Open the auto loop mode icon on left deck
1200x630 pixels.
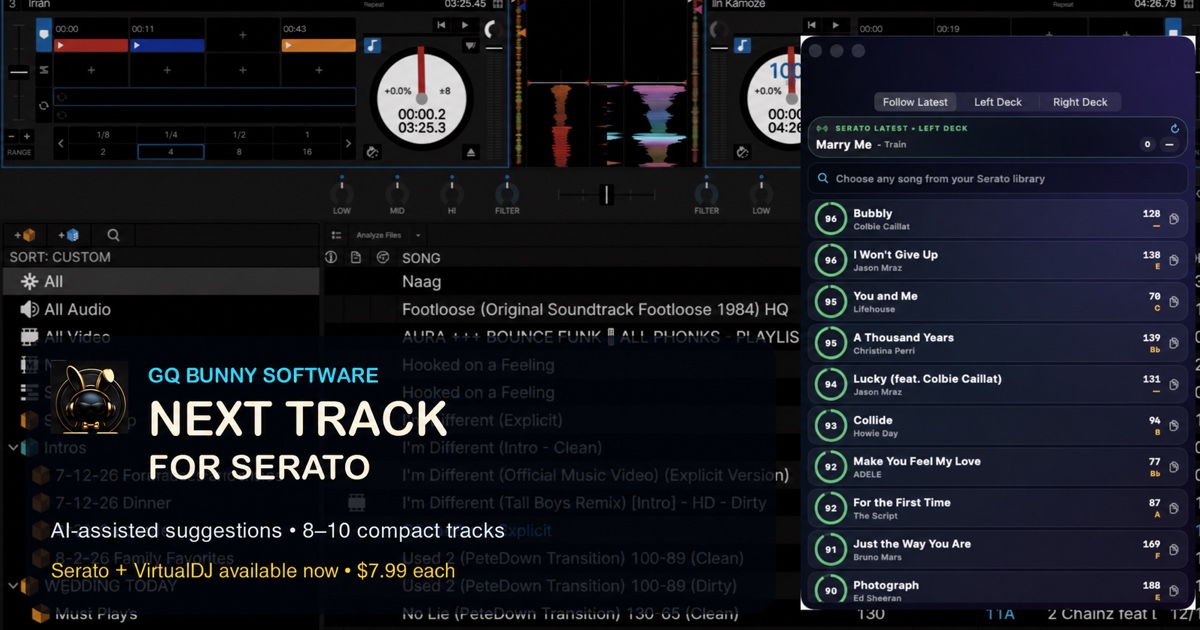(x=44, y=106)
